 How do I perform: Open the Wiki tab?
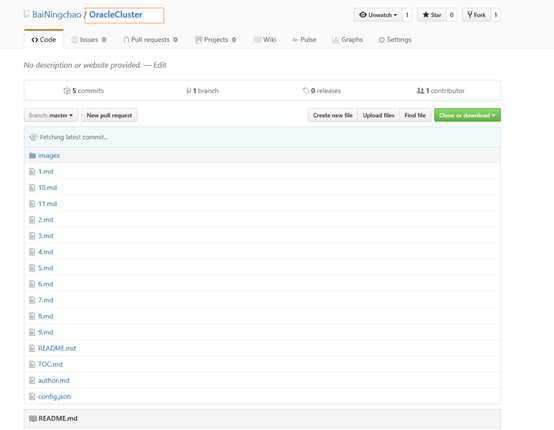coord(265,40)
